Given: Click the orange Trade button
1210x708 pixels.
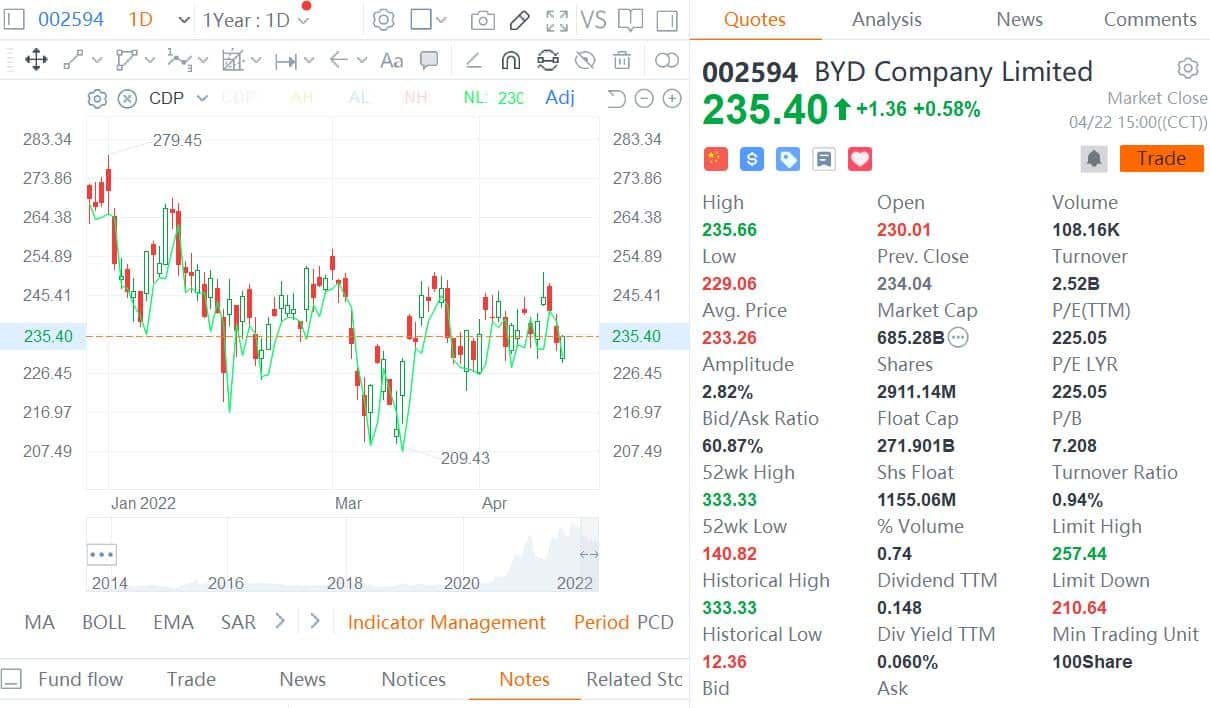Looking at the screenshot, I should (x=1161, y=158).
